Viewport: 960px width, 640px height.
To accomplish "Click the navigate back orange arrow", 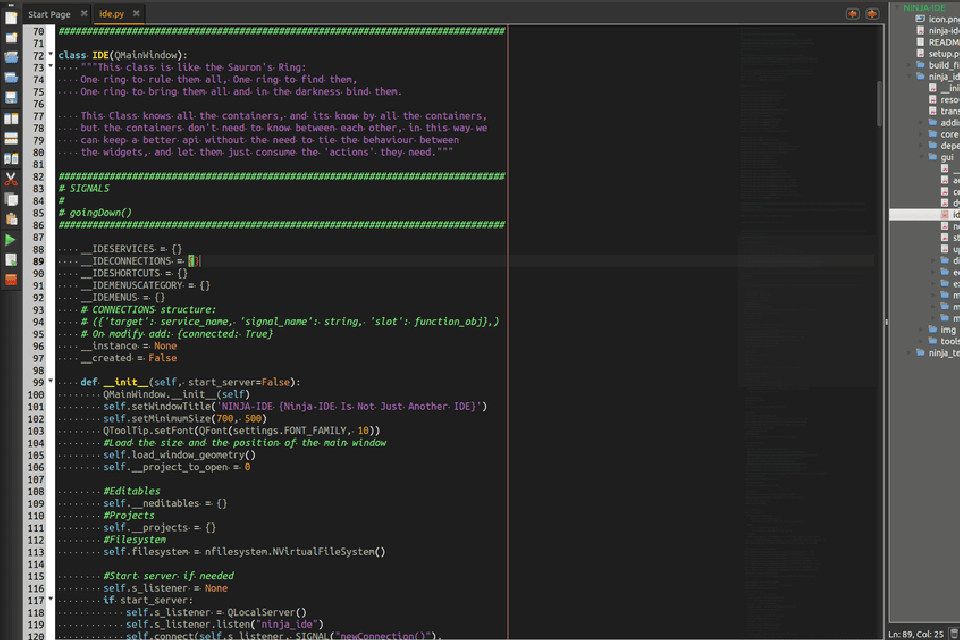I will (852, 13).
